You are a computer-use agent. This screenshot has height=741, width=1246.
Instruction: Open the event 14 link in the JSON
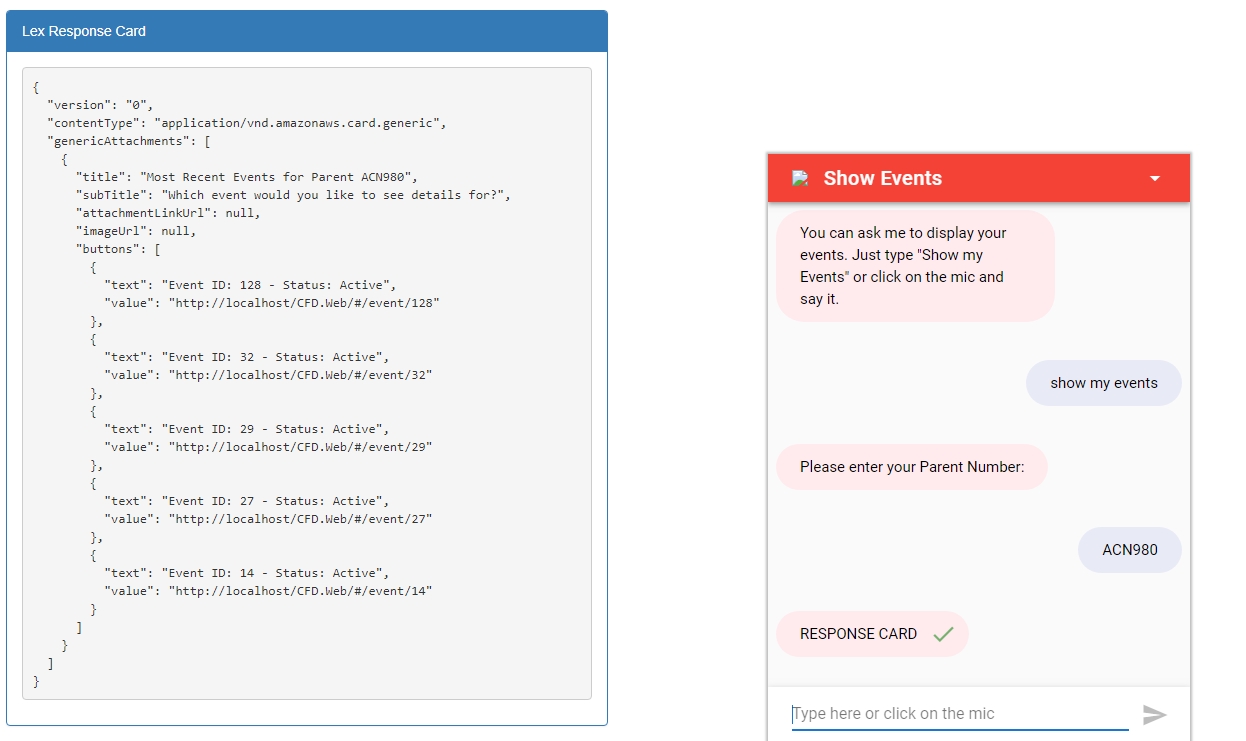point(340,590)
